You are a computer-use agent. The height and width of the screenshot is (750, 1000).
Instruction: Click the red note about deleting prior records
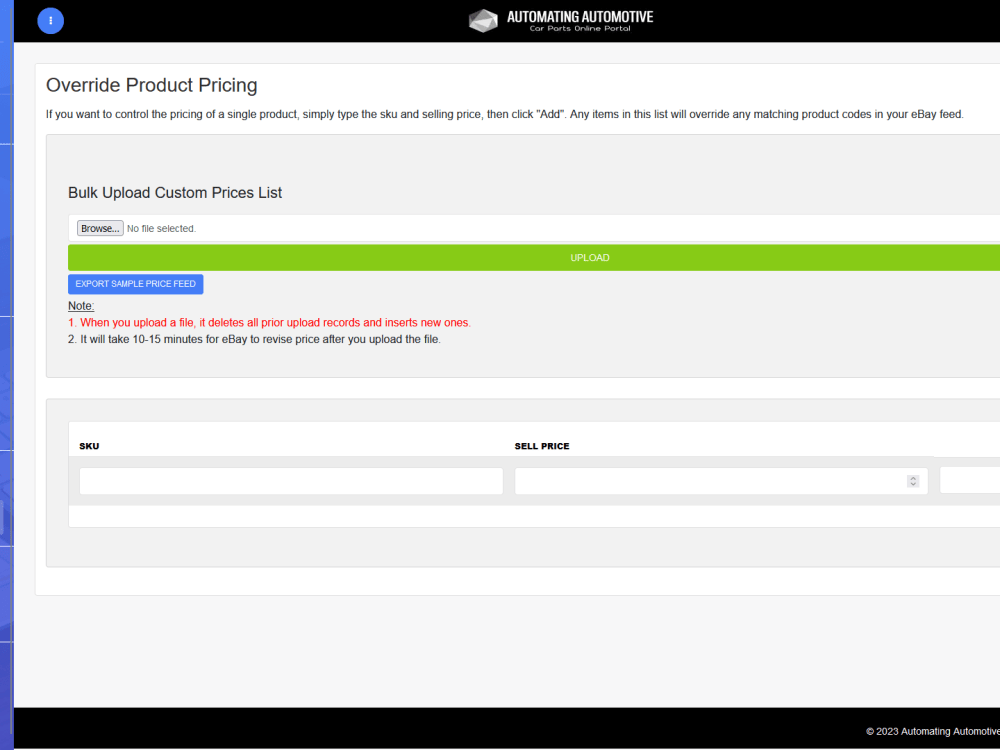(269, 323)
